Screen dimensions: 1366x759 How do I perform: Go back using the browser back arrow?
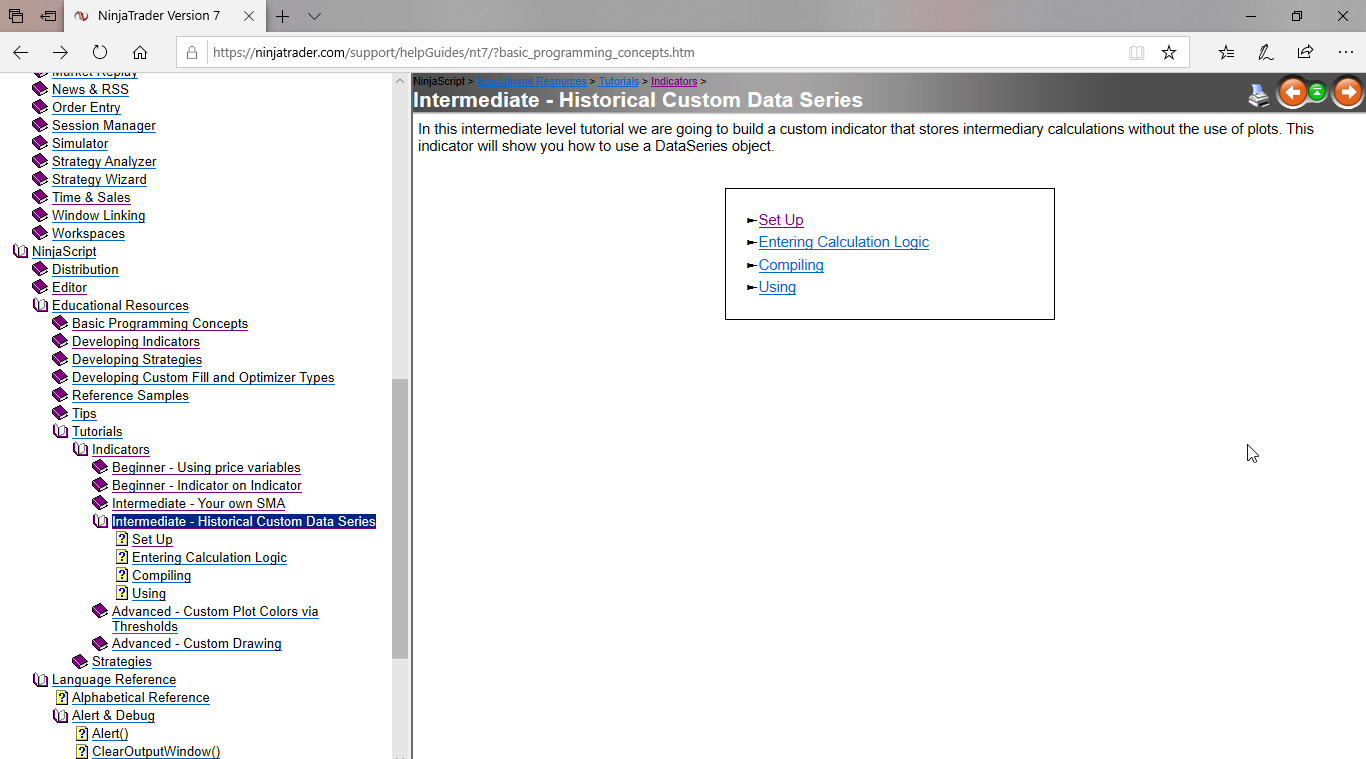[21, 52]
